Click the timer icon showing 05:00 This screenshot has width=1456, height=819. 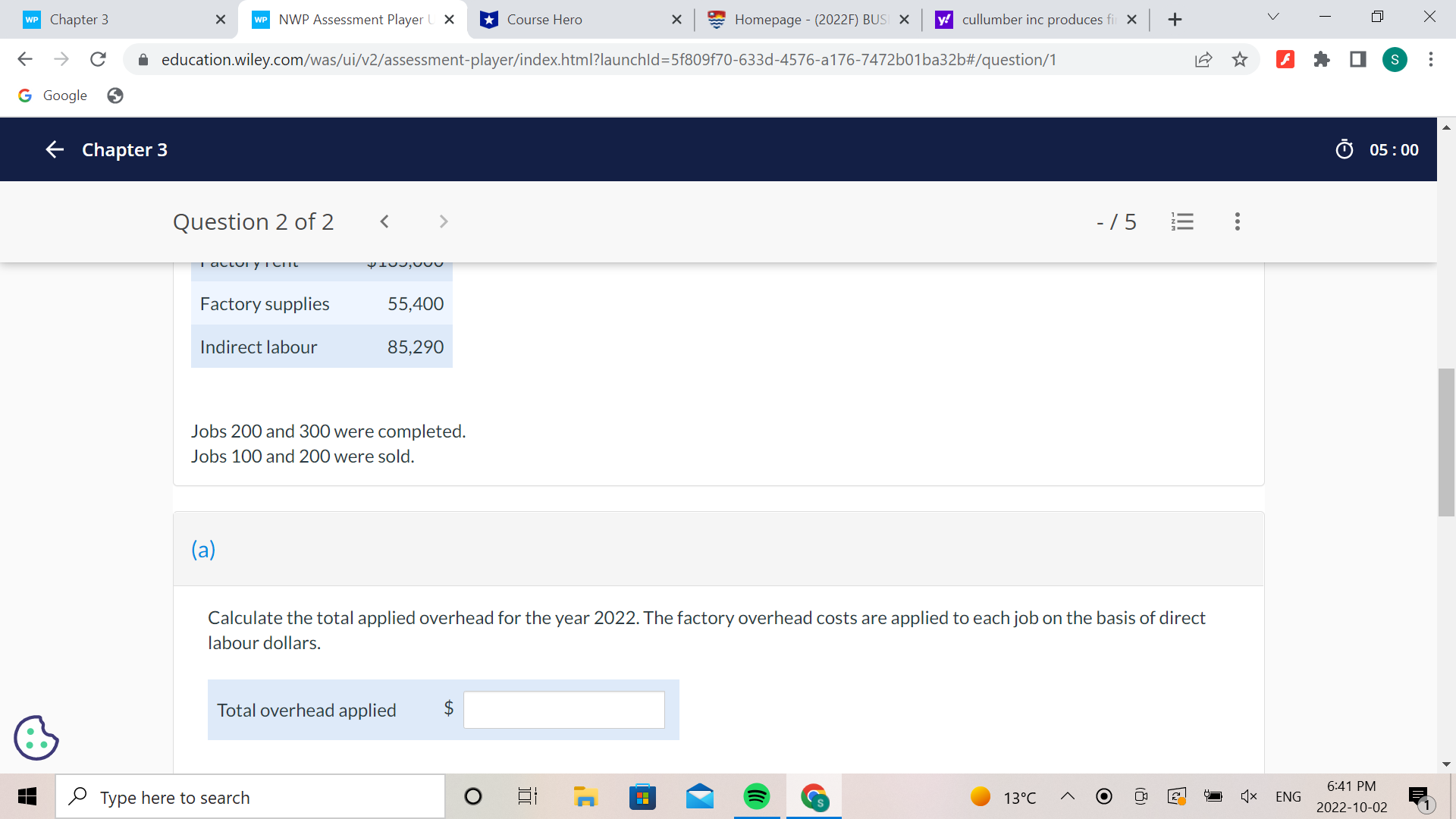[x=1345, y=149]
